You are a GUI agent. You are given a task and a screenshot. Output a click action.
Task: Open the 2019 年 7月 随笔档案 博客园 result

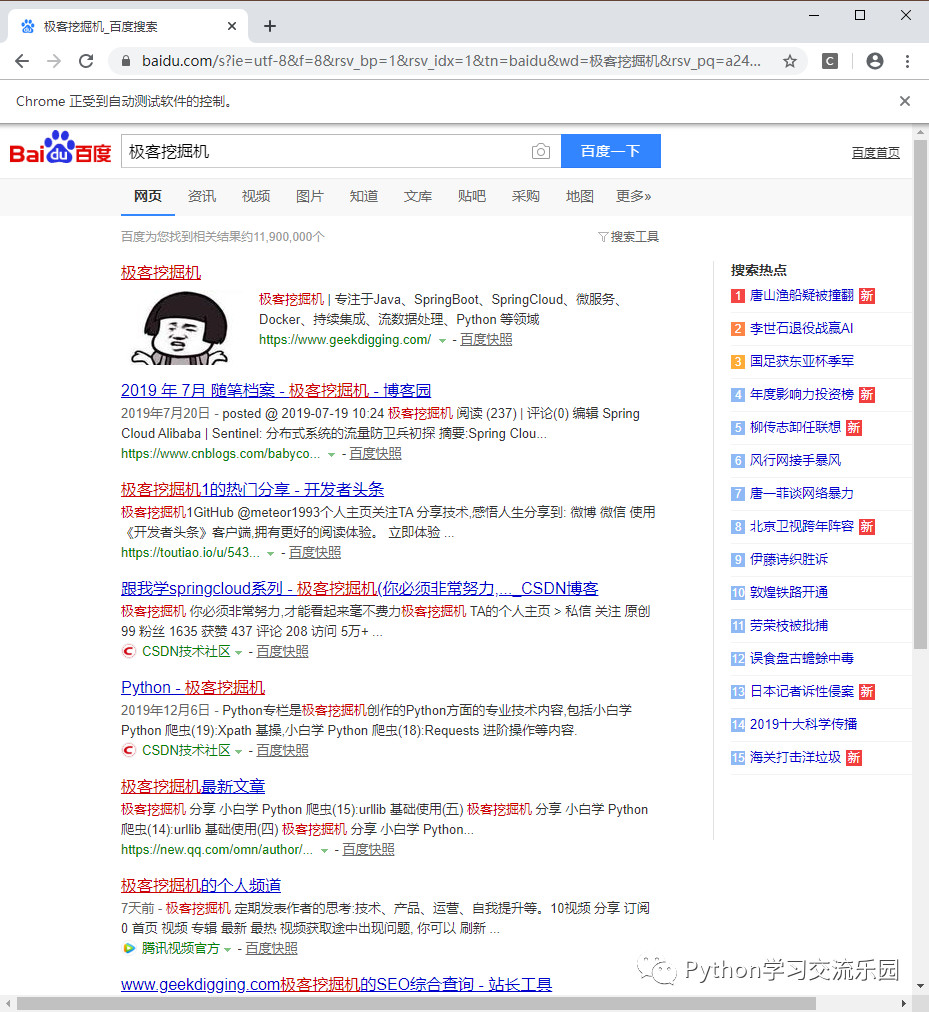pyautogui.click(x=276, y=390)
